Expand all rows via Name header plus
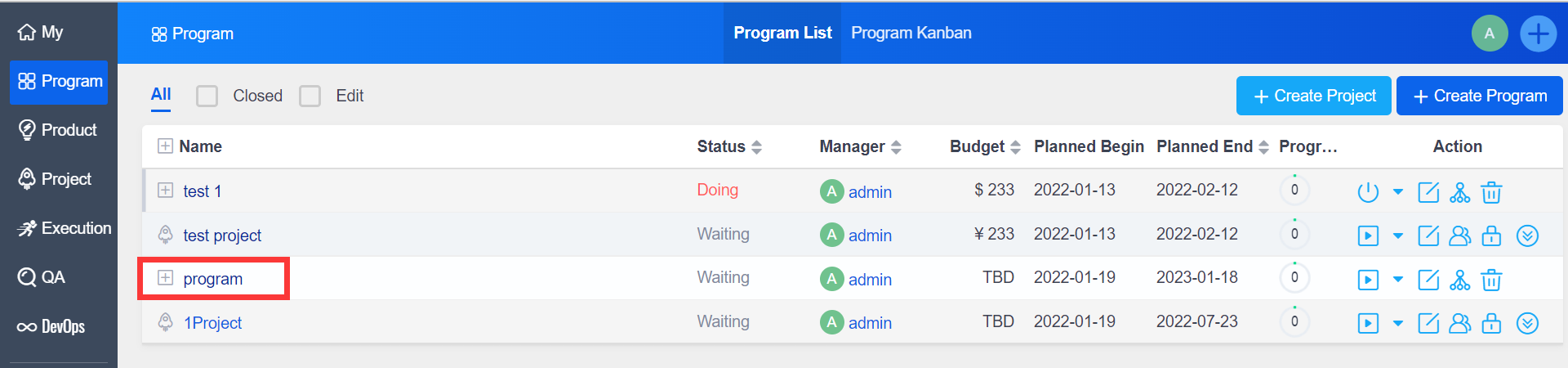Screen dimensions: 1568x368 click(165, 146)
